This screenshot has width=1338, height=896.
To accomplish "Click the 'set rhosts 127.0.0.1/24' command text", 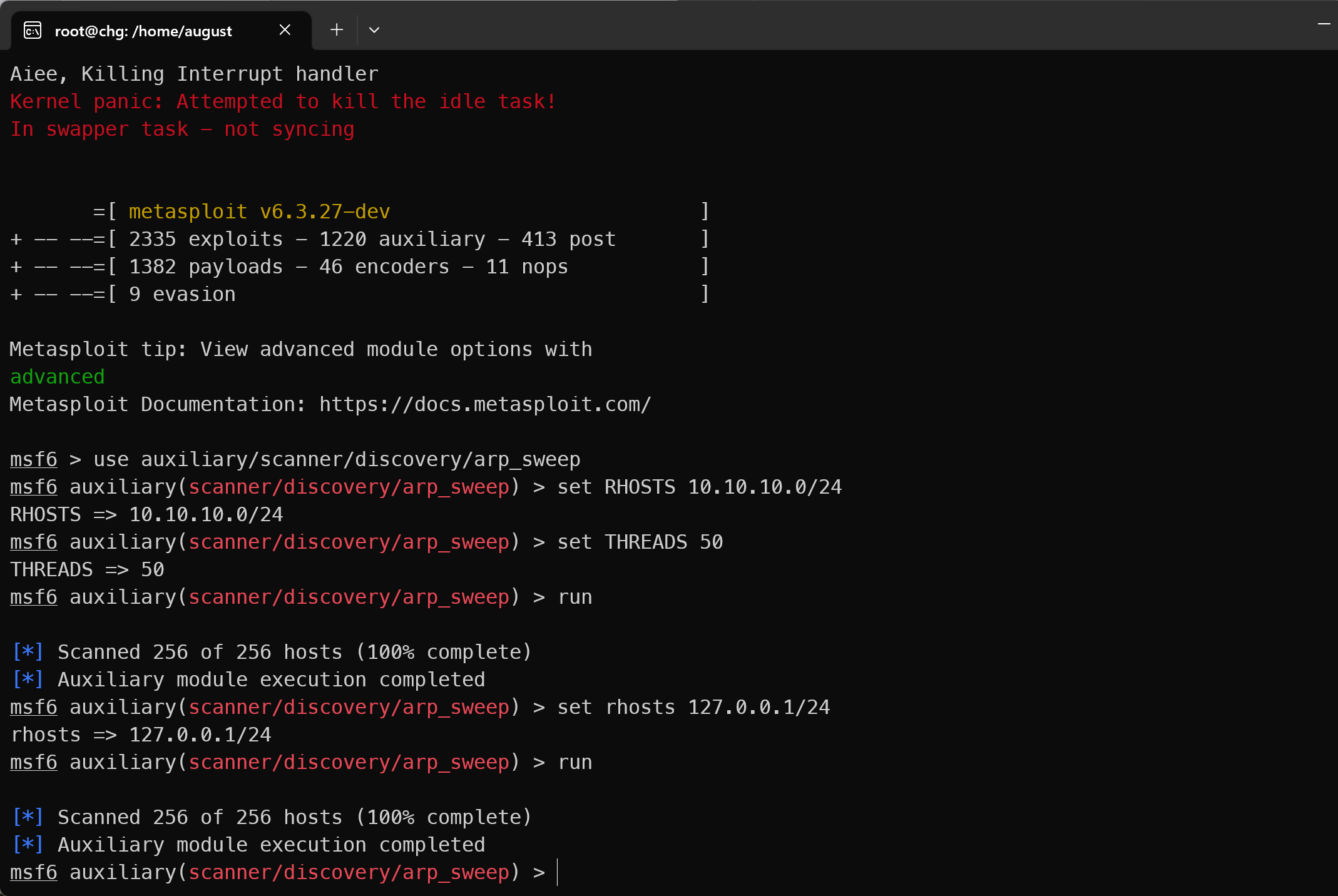I will tap(693, 707).
